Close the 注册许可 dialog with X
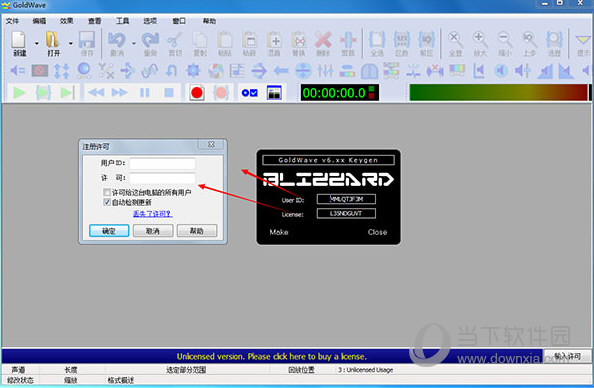The height and width of the screenshot is (388, 594). click(211, 144)
